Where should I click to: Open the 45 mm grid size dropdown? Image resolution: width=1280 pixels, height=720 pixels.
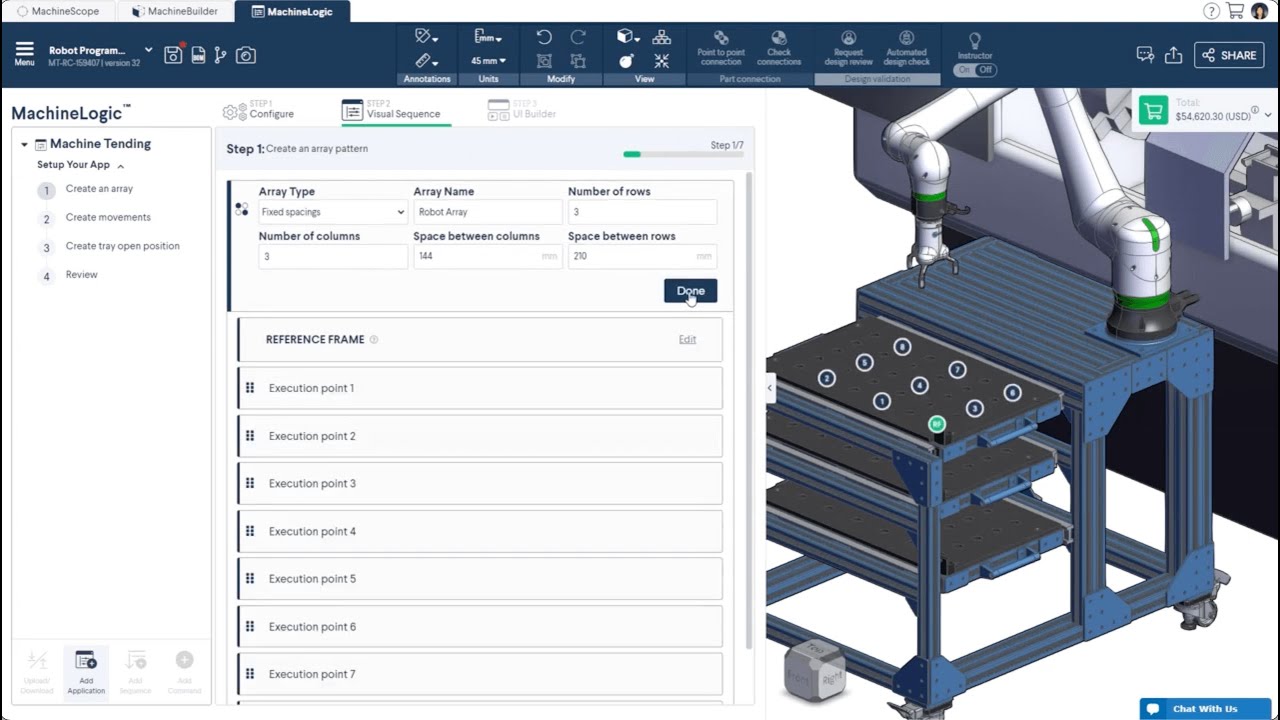tap(488, 61)
